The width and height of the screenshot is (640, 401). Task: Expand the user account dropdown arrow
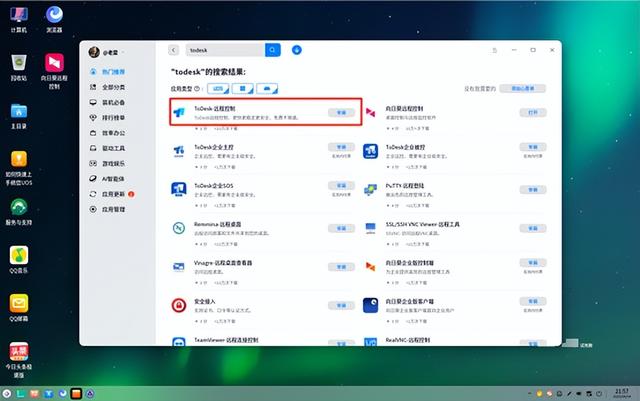pos(123,53)
